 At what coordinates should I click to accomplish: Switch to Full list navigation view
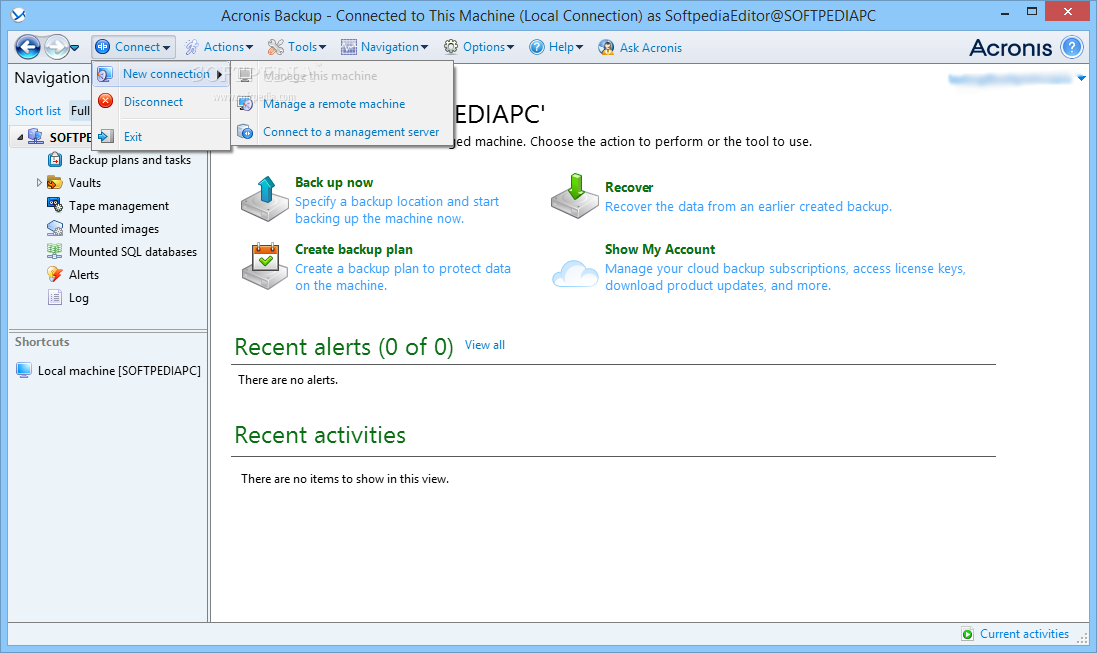[80, 111]
